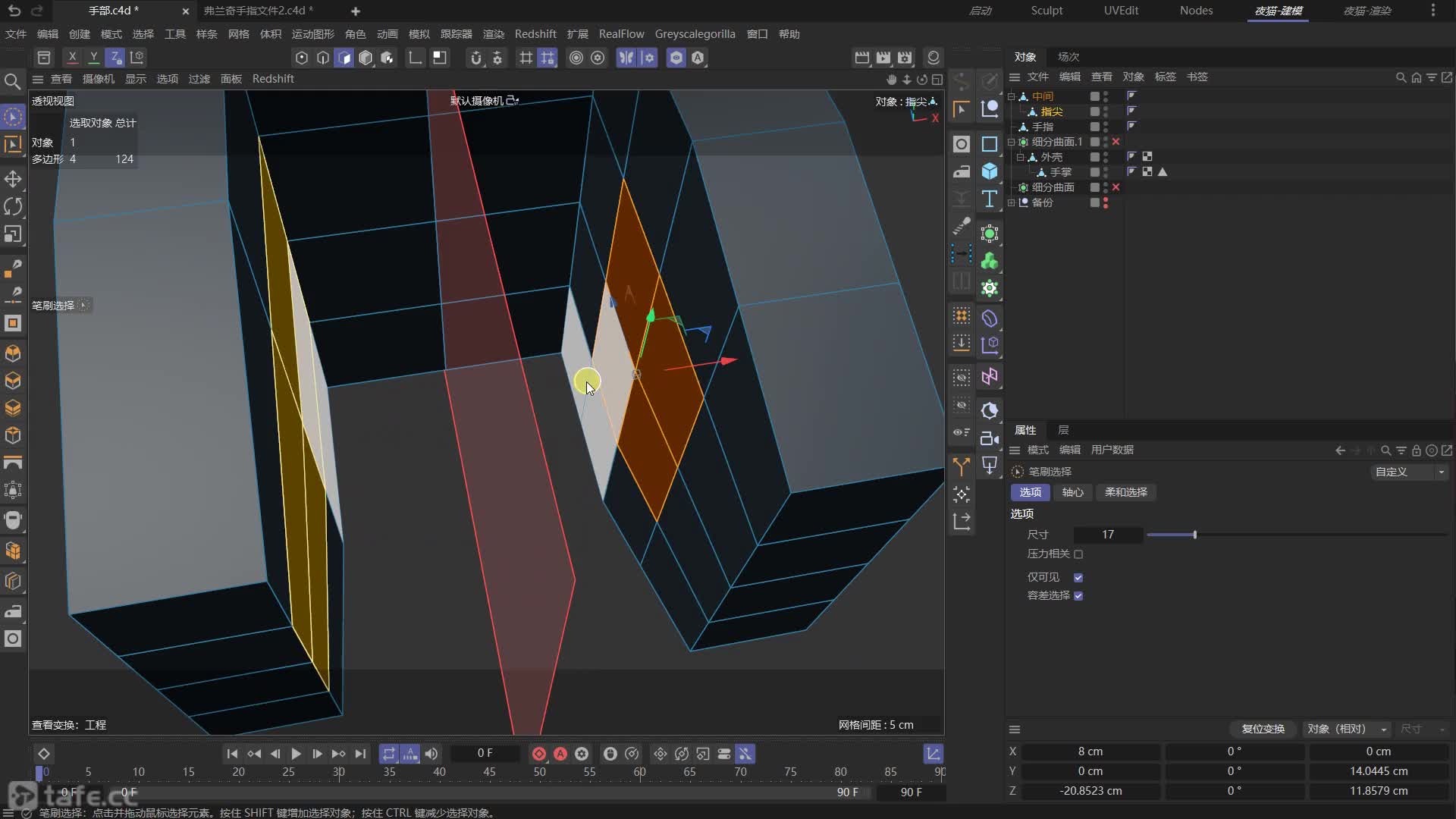Open the Sculpt layout
This screenshot has height=819, width=1456.
click(x=1046, y=11)
